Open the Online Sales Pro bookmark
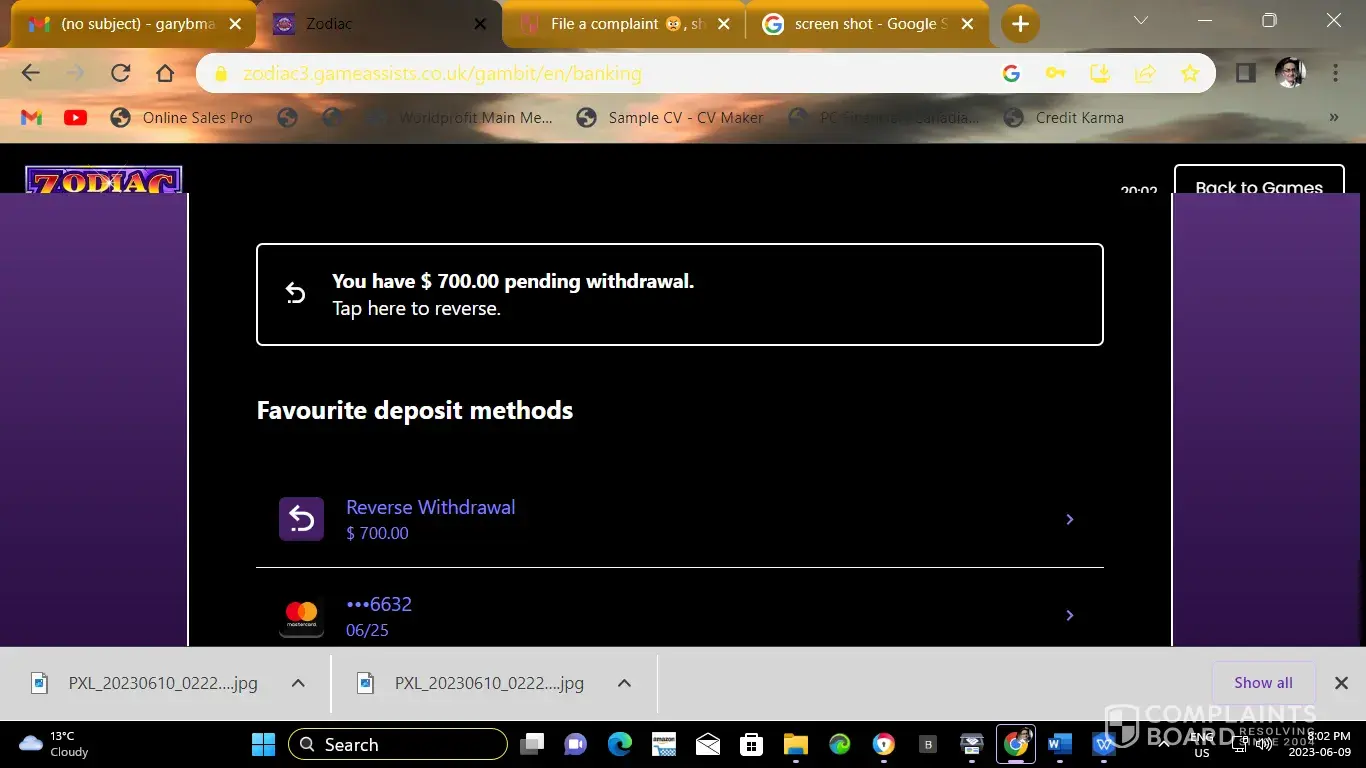 click(x=181, y=117)
